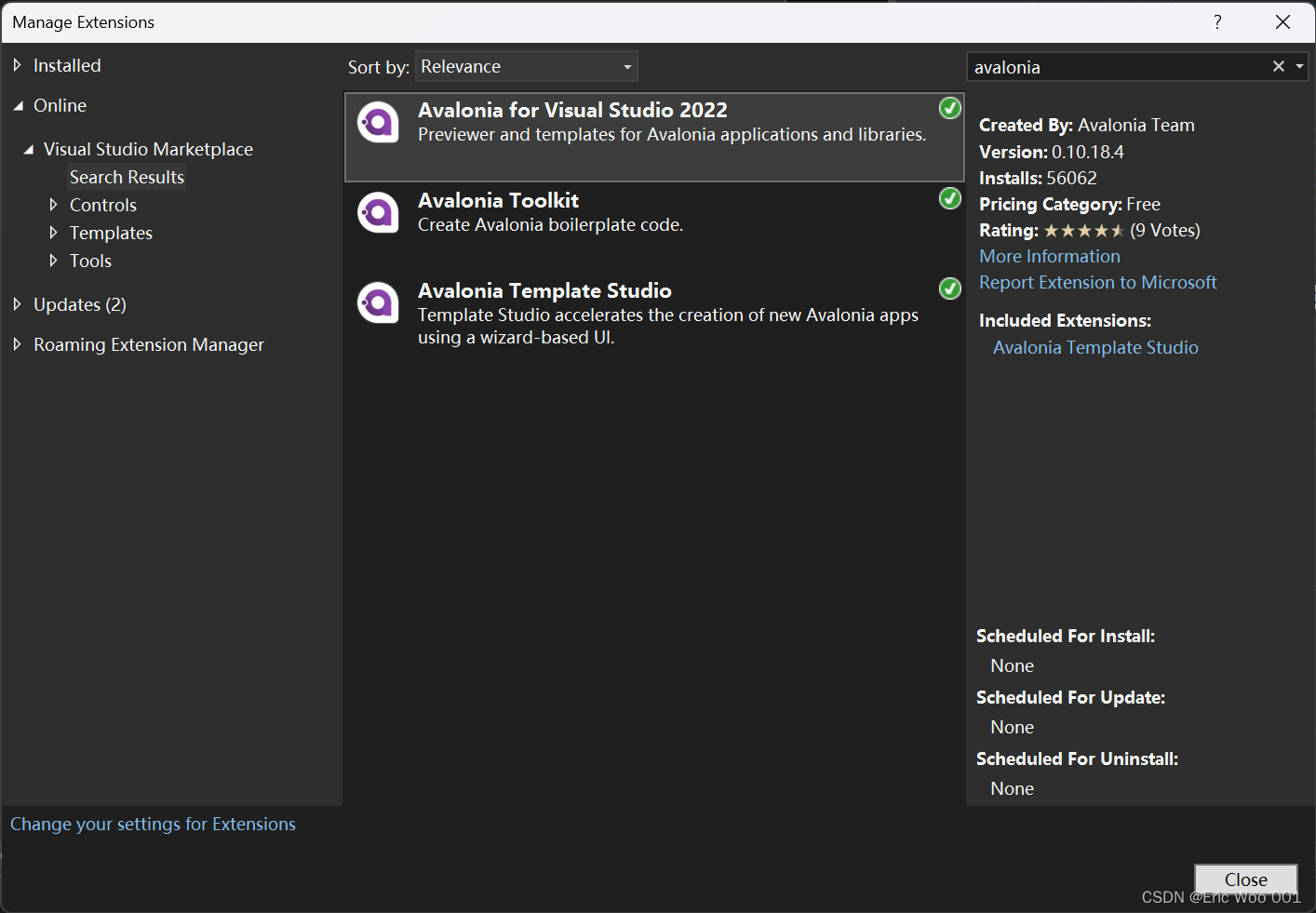1316x913 pixels.
Task: Click Change your settings for Extensions
Action: pos(153,824)
